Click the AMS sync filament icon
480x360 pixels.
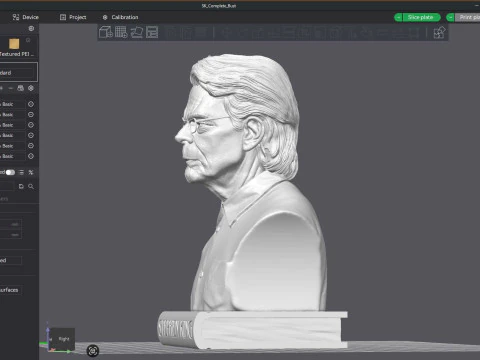[x=20, y=88]
